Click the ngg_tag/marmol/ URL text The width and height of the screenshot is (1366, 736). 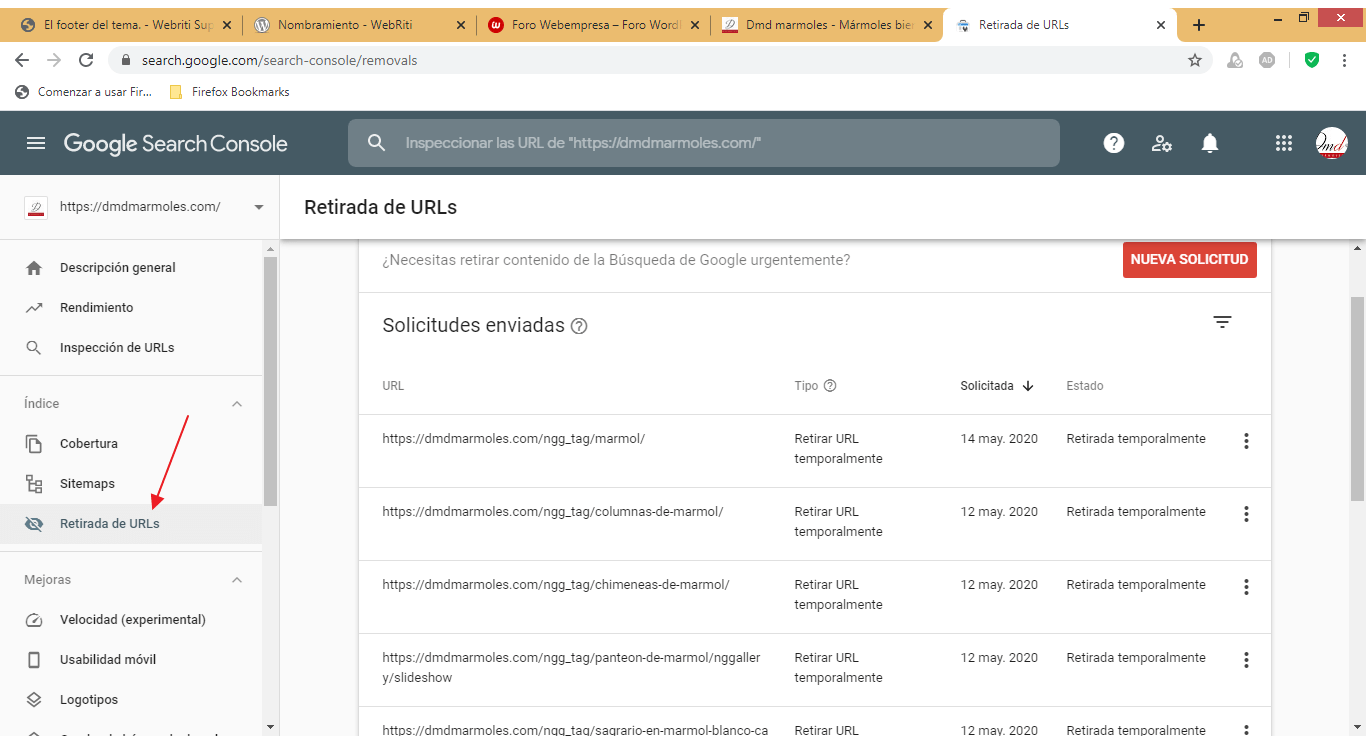[x=513, y=439]
